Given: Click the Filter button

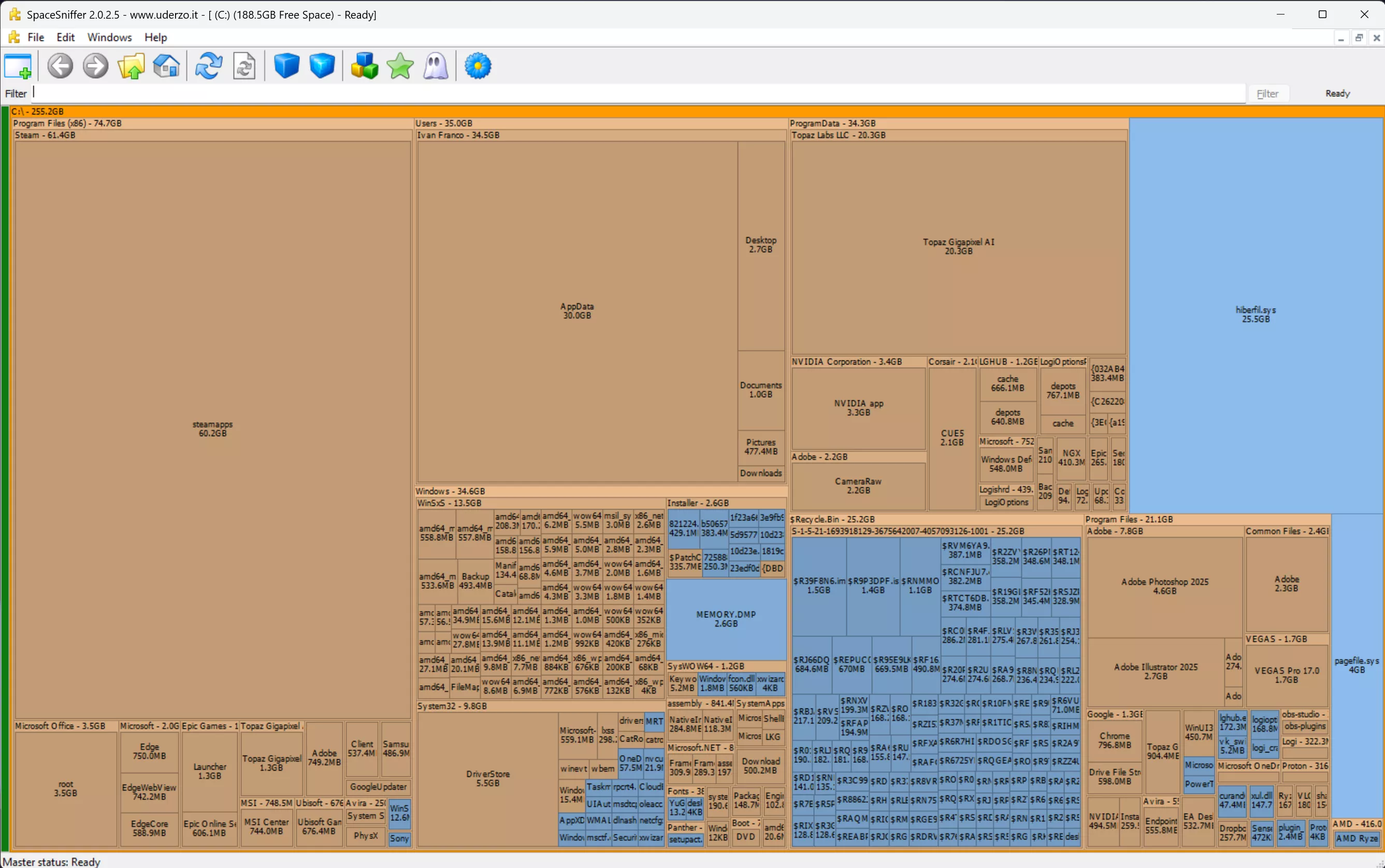Looking at the screenshot, I should tap(1267, 94).
